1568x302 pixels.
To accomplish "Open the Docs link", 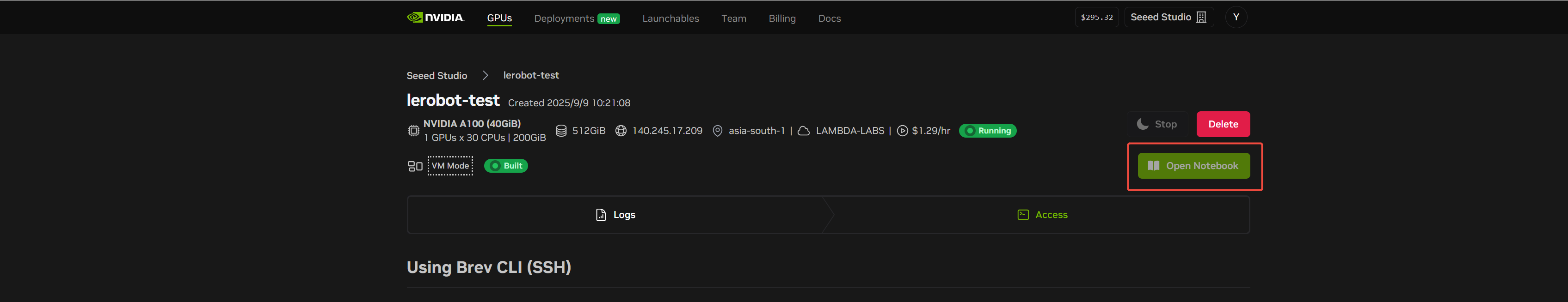I will [829, 18].
